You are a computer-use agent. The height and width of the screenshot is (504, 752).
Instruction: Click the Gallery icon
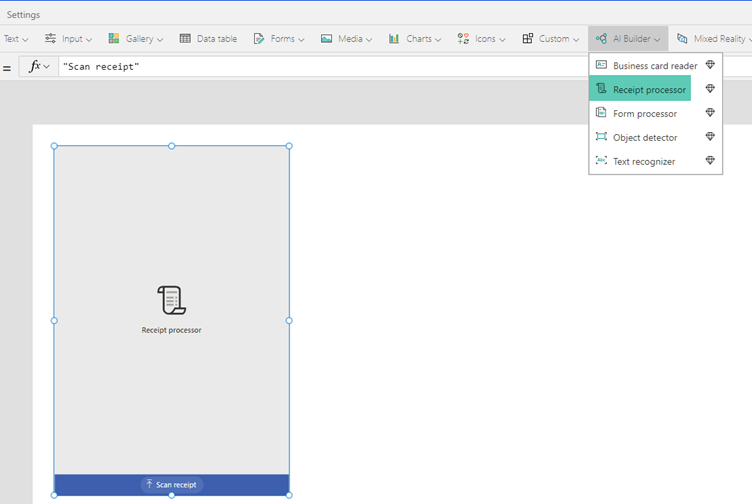(114, 38)
